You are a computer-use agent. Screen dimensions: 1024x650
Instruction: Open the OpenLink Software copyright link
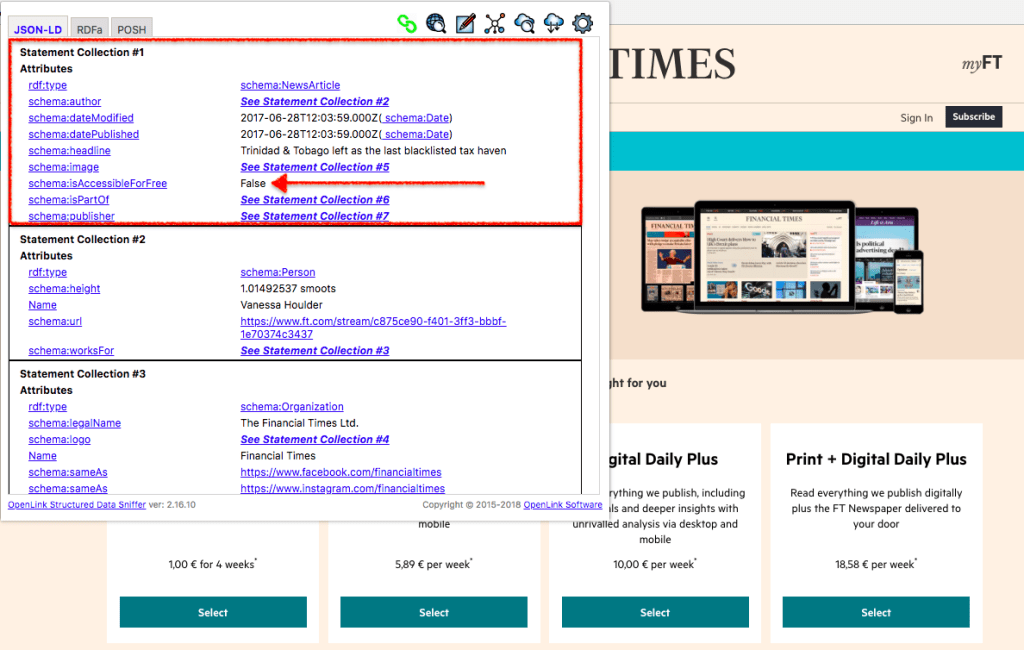pos(562,504)
